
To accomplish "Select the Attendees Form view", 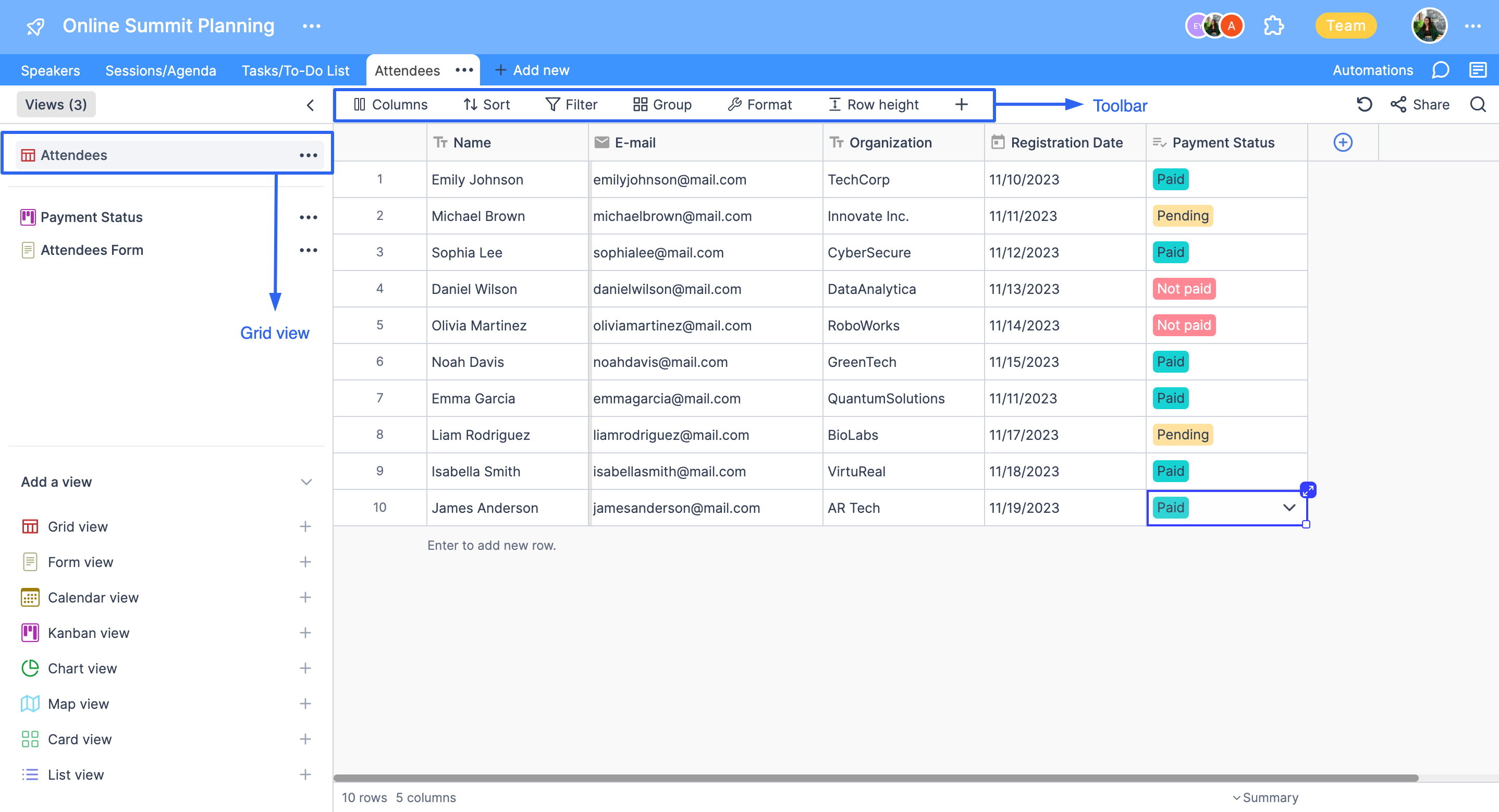I will tap(91, 250).
